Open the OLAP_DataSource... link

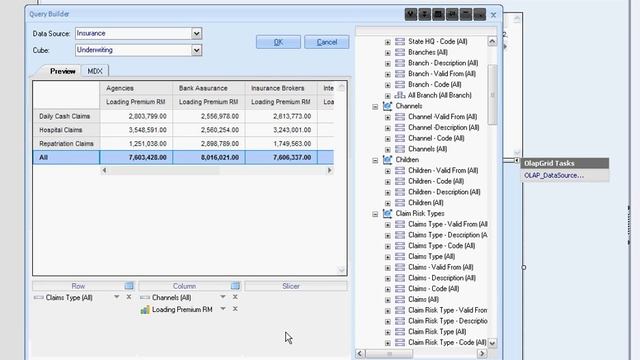(554, 175)
